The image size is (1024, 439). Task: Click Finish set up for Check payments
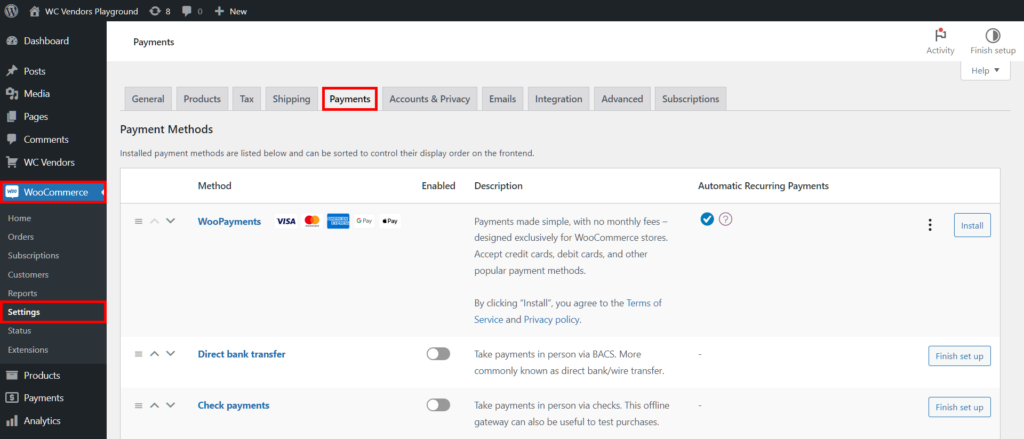tap(959, 407)
